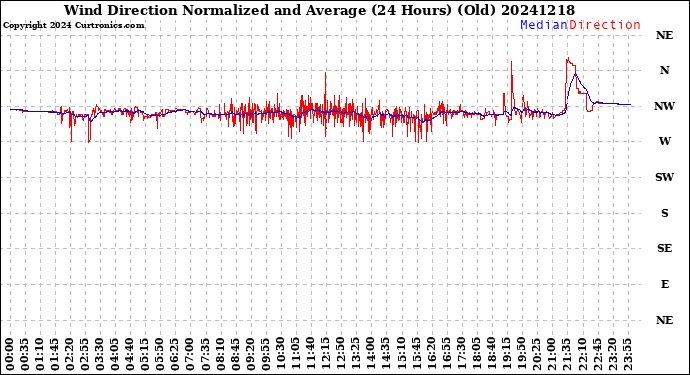
Task: Click the 02:55 time label
Action: 85,355
